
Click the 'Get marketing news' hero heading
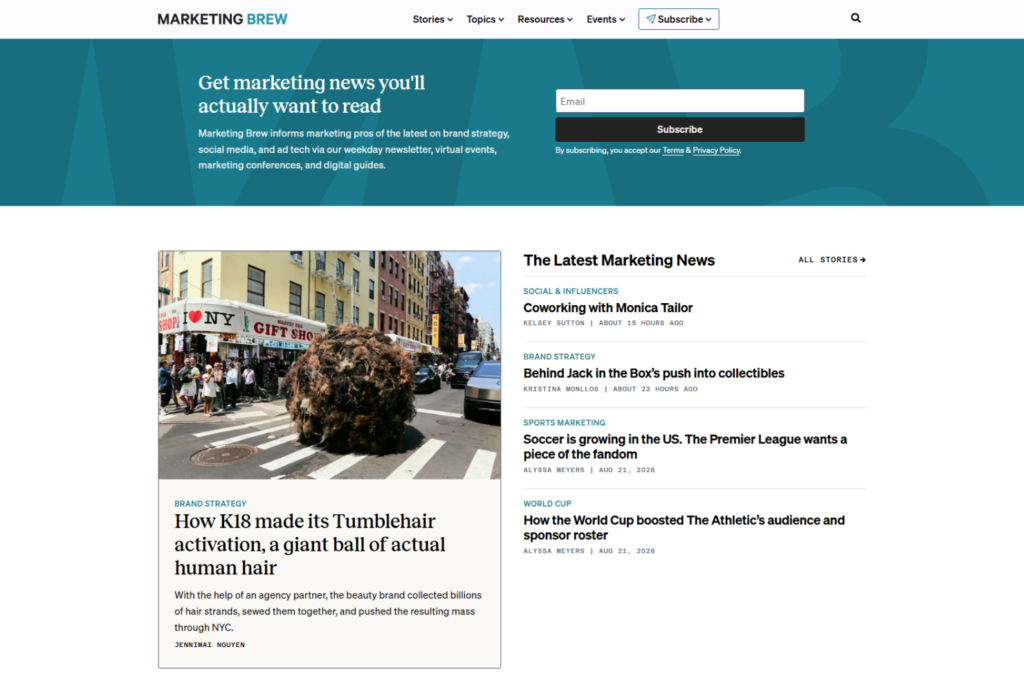[312, 94]
